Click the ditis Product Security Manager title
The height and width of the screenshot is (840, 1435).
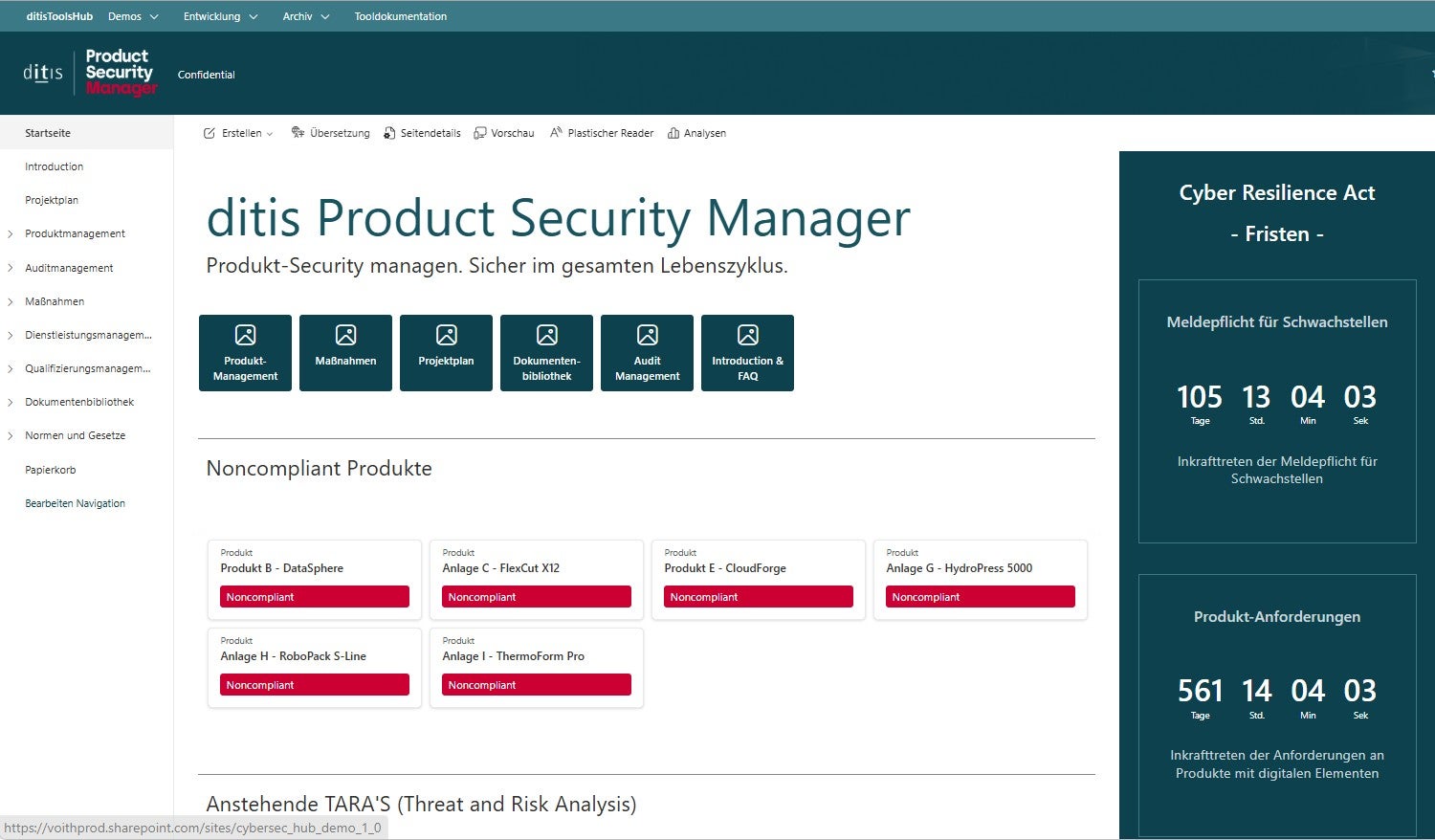pyautogui.click(x=559, y=218)
